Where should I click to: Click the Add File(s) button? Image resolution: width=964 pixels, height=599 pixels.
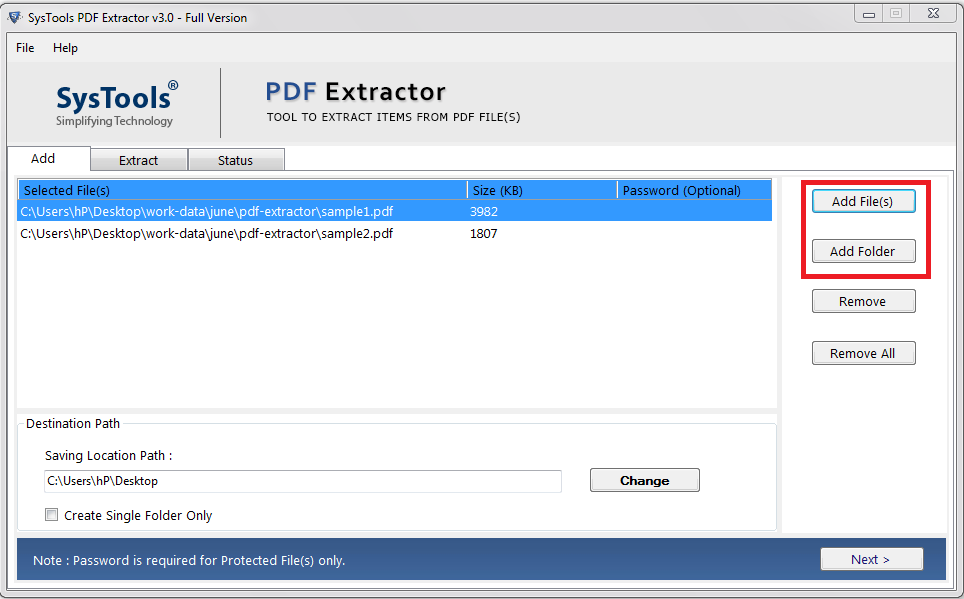(x=862, y=201)
